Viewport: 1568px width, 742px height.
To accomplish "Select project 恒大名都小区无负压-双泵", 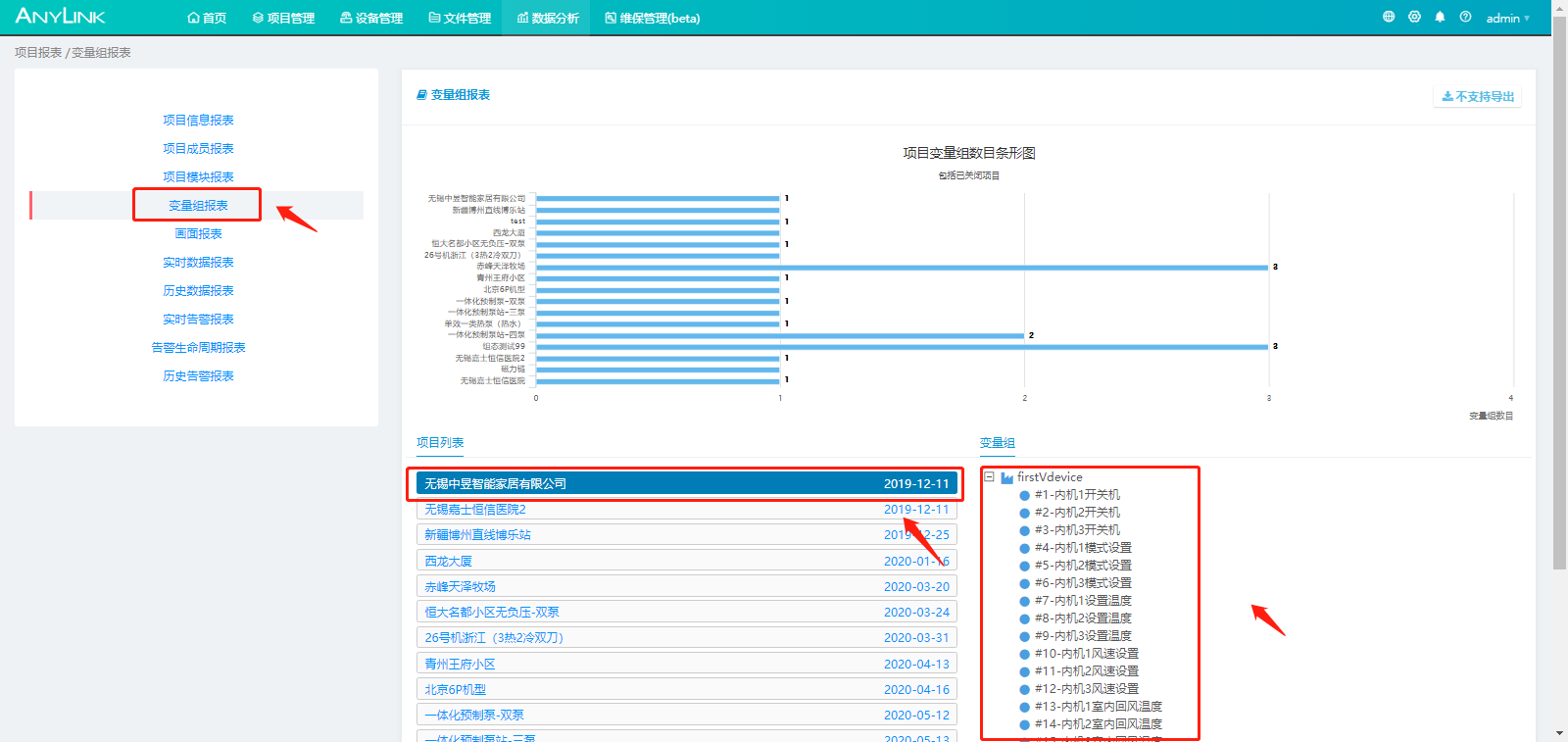I will (x=686, y=612).
